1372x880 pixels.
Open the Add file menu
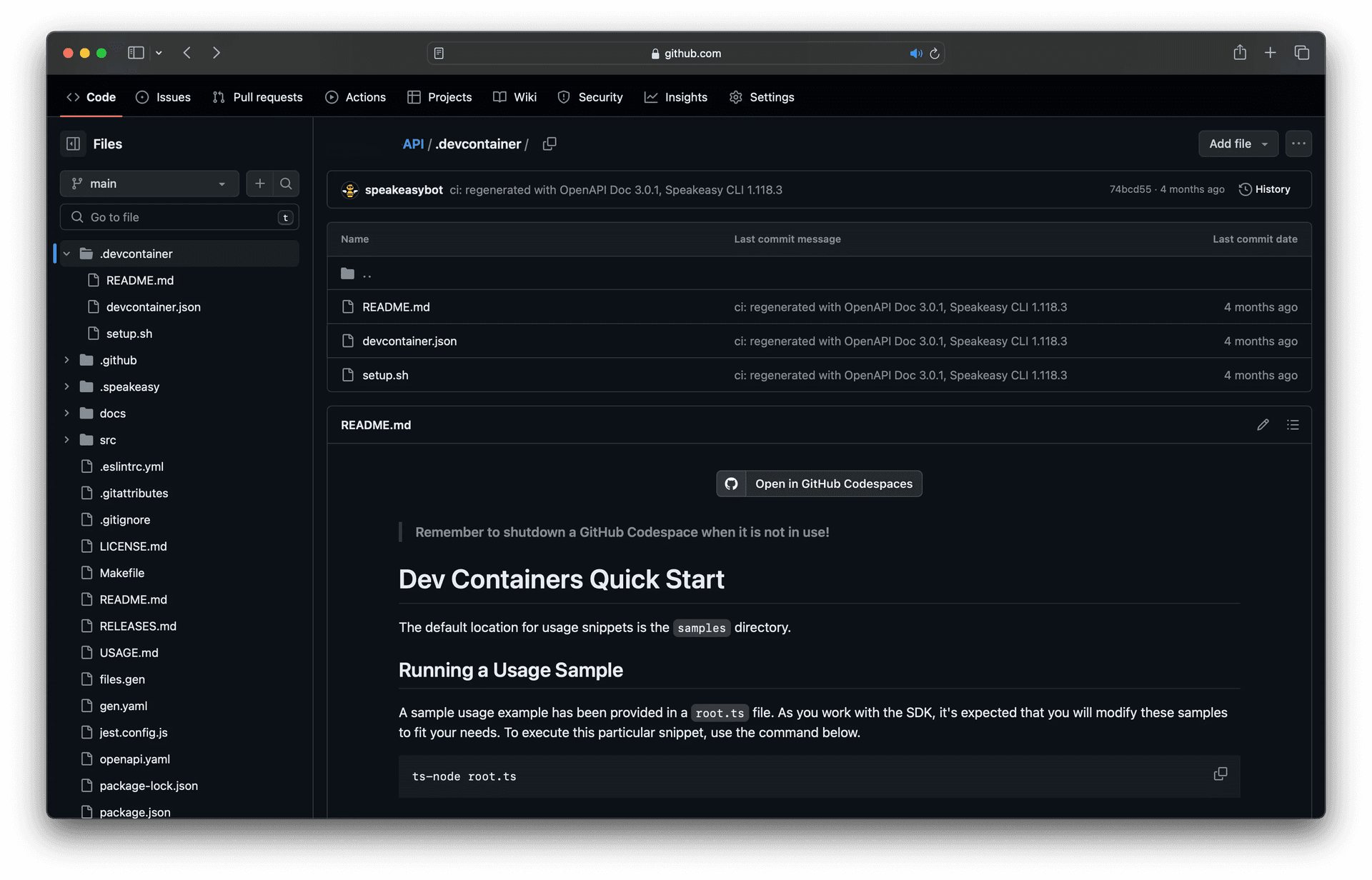click(x=1238, y=144)
